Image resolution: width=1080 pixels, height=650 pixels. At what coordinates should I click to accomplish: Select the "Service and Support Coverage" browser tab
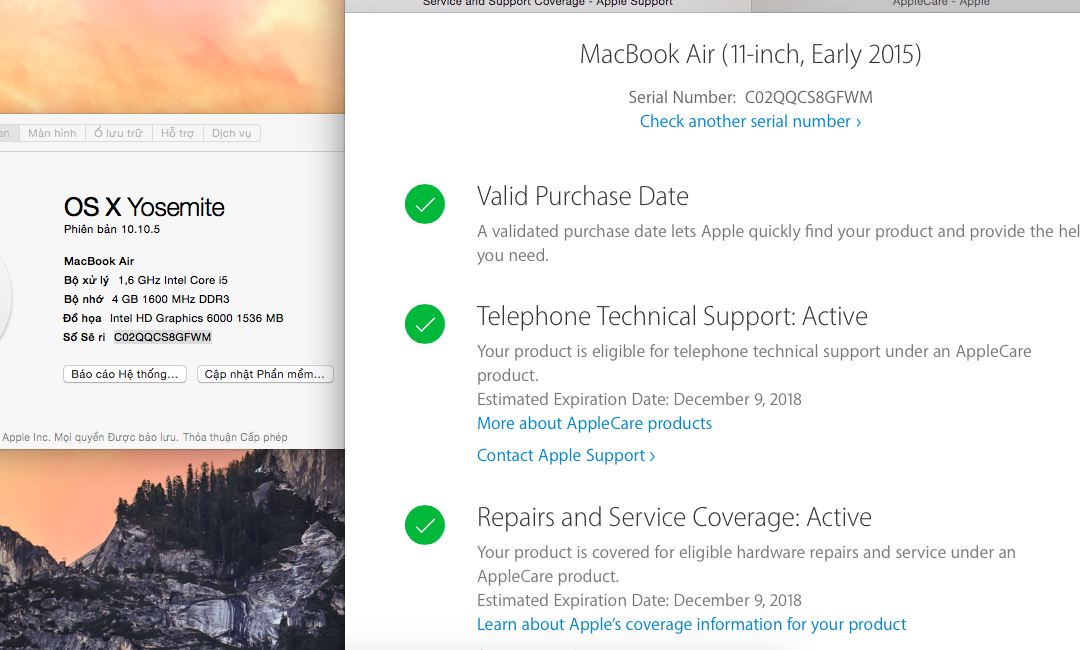(x=546, y=4)
